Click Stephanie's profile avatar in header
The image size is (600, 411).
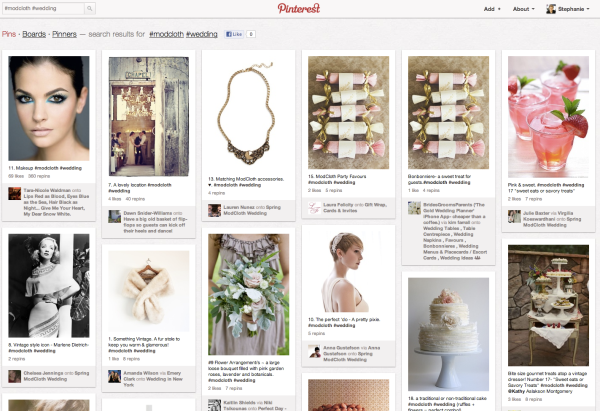(x=551, y=8)
